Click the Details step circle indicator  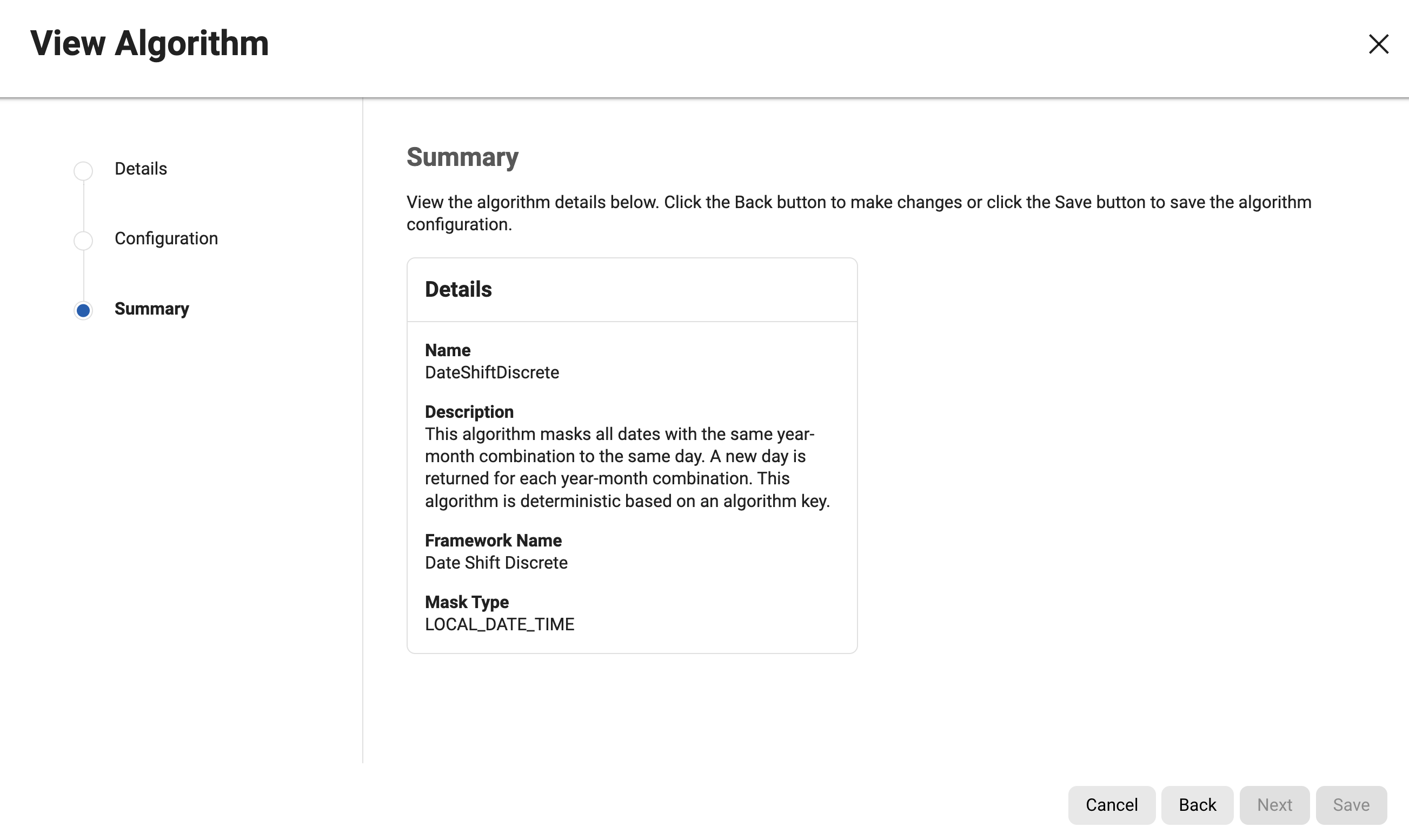point(83,170)
